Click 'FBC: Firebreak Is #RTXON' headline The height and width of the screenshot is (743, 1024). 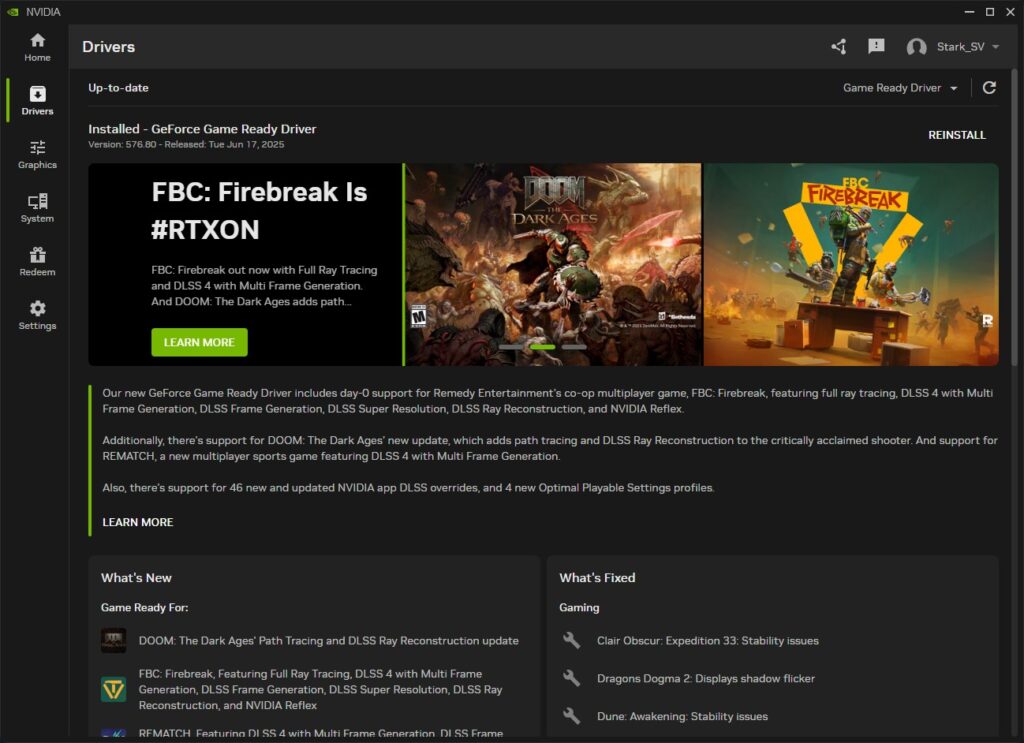(x=259, y=211)
